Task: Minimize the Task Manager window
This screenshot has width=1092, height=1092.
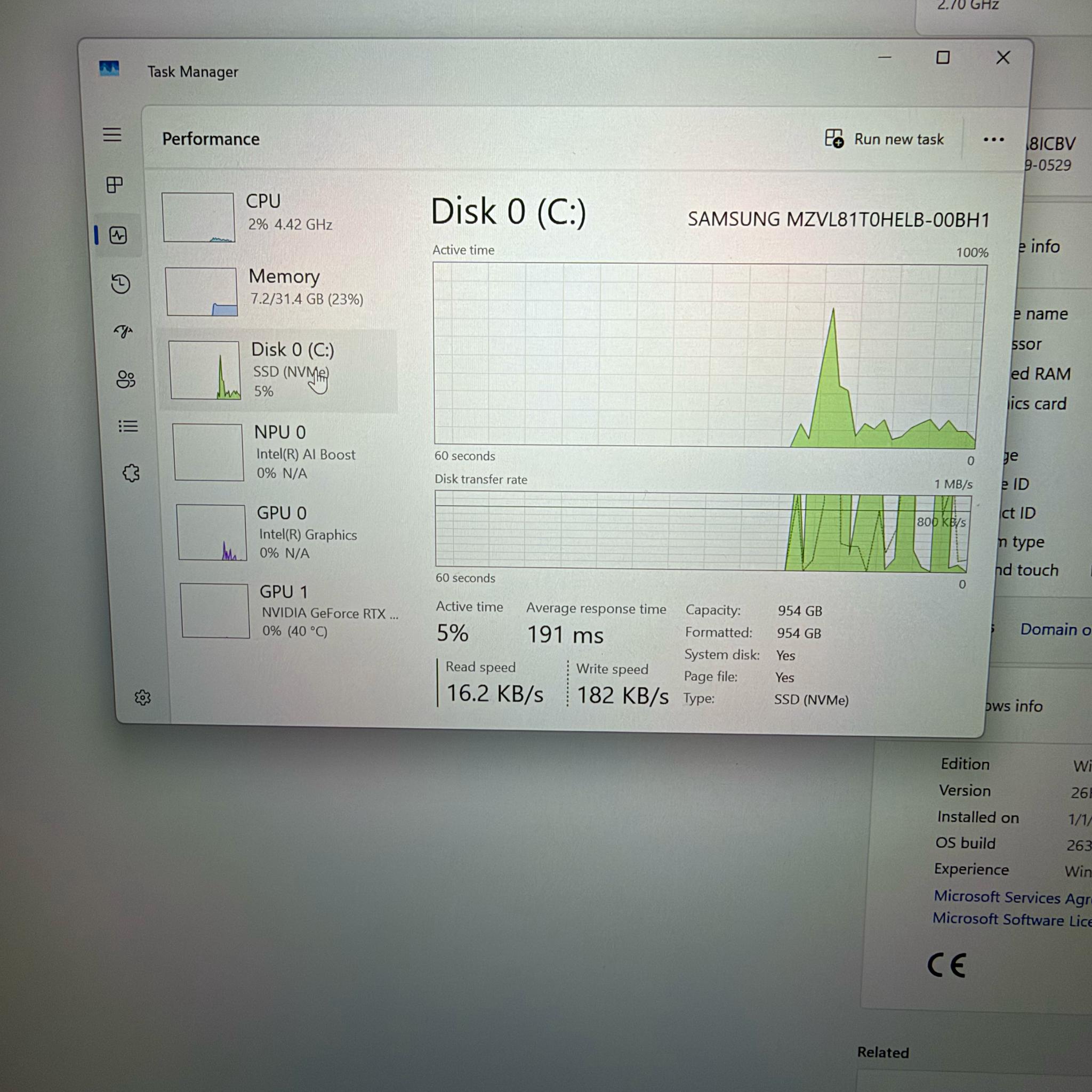Action: [885, 57]
